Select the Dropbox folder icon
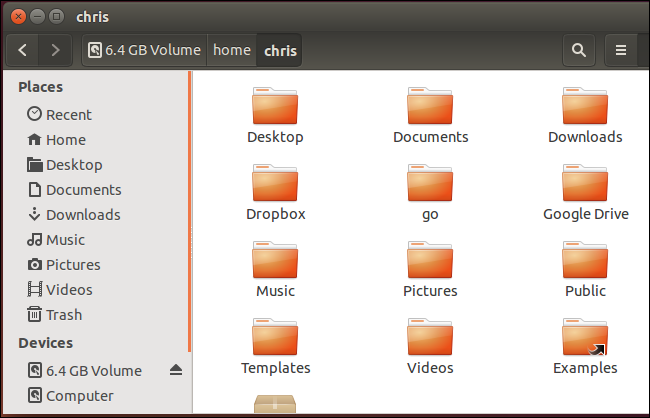Viewport: 650px width, 418px height. click(275, 183)
